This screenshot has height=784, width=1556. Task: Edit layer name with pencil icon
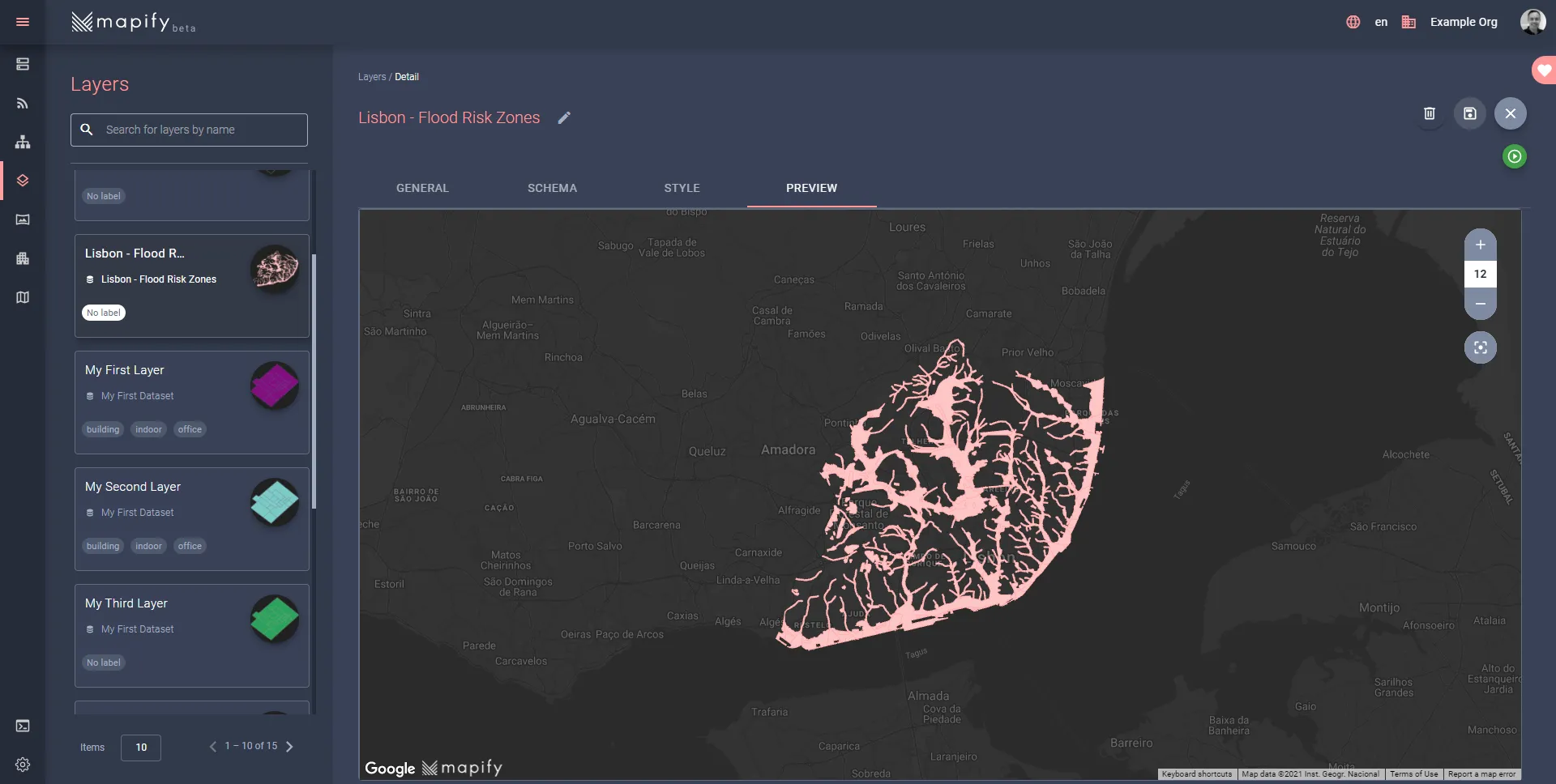(x=564, y=118)
